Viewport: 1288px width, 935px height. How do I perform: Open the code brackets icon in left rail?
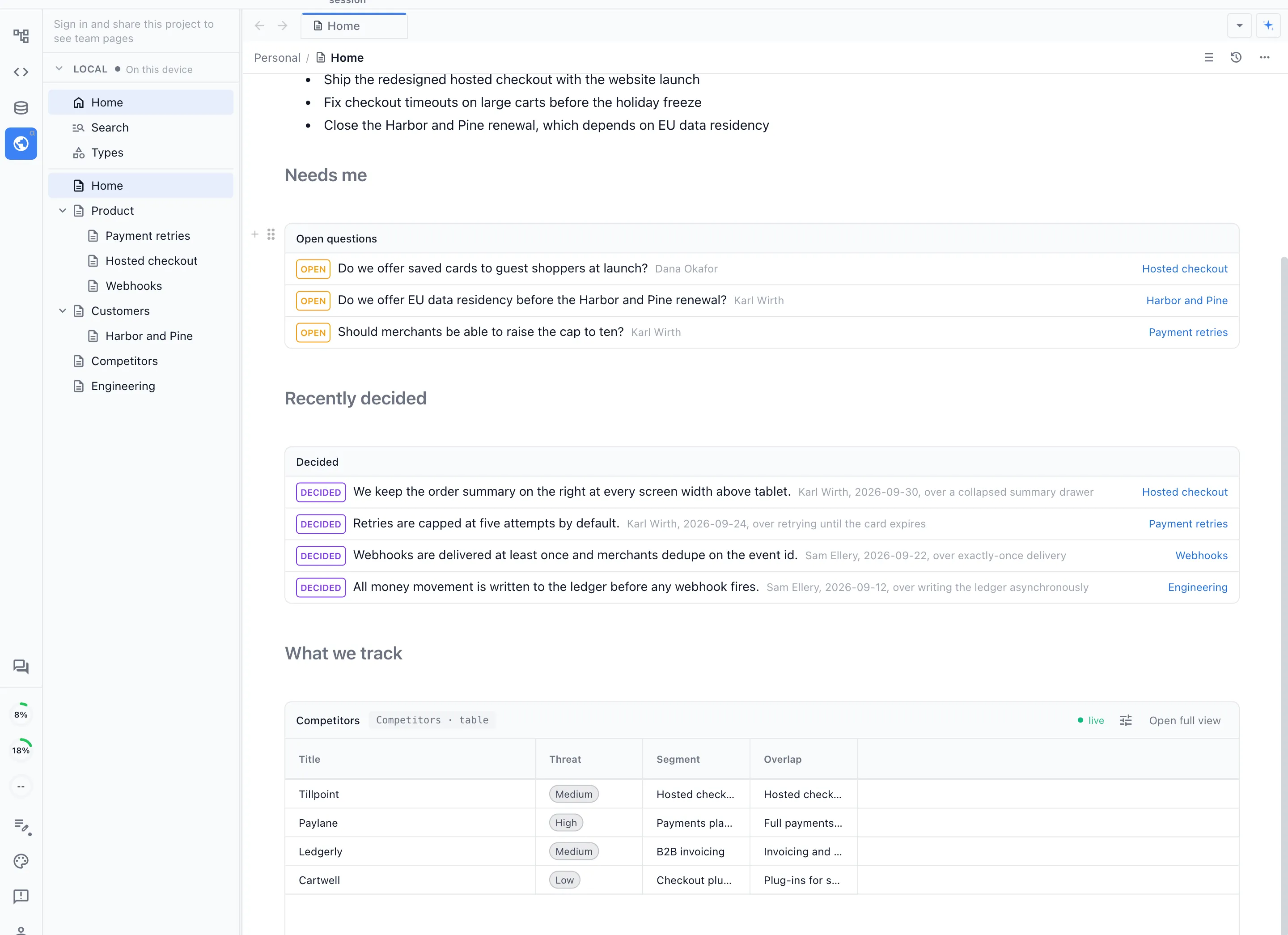[21, 72]
